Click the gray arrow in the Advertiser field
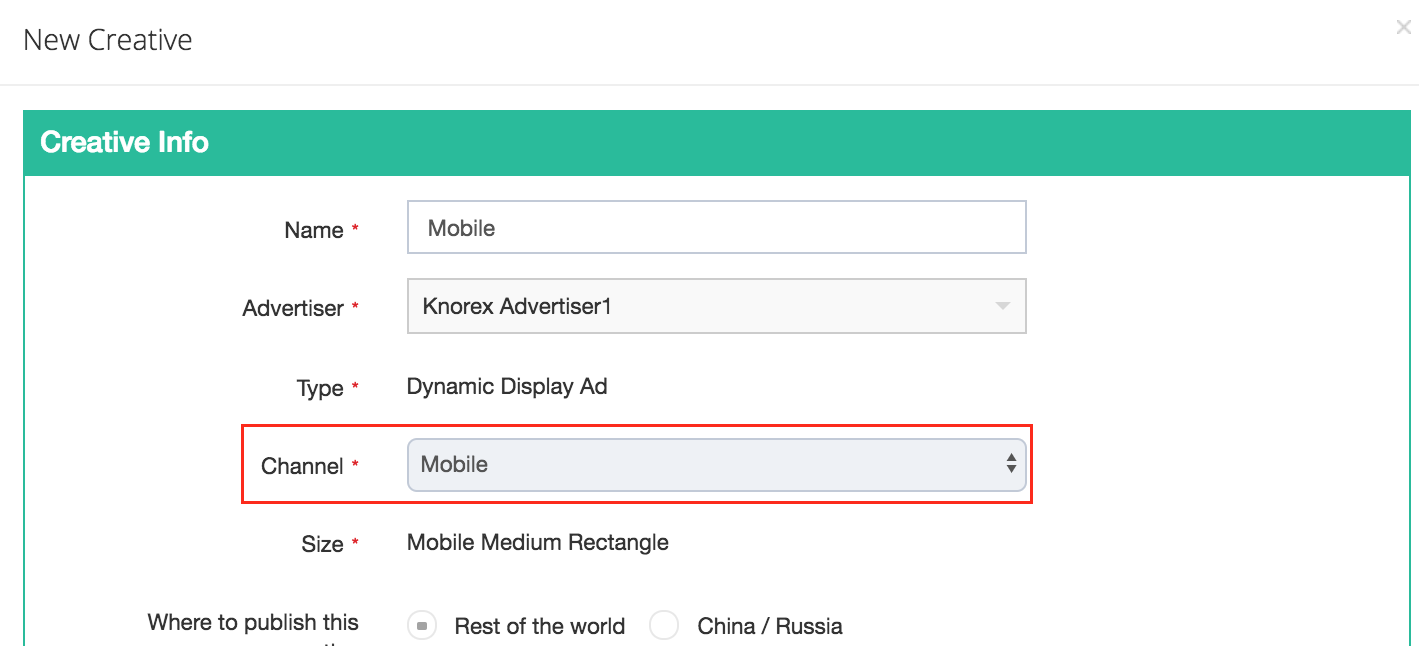This screenshot has width=1419, height=646. pyautogui.click(x=1002, y=307)
